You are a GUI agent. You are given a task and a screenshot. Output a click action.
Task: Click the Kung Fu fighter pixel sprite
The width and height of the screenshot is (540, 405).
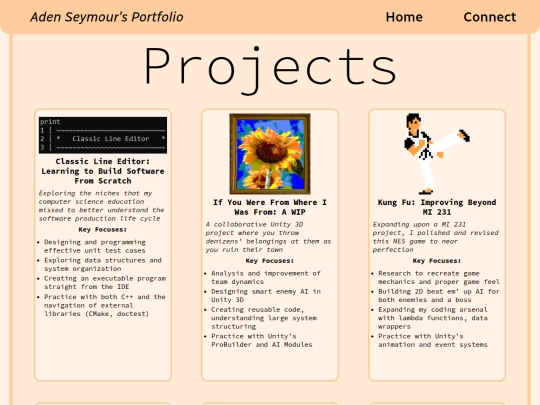437,154
